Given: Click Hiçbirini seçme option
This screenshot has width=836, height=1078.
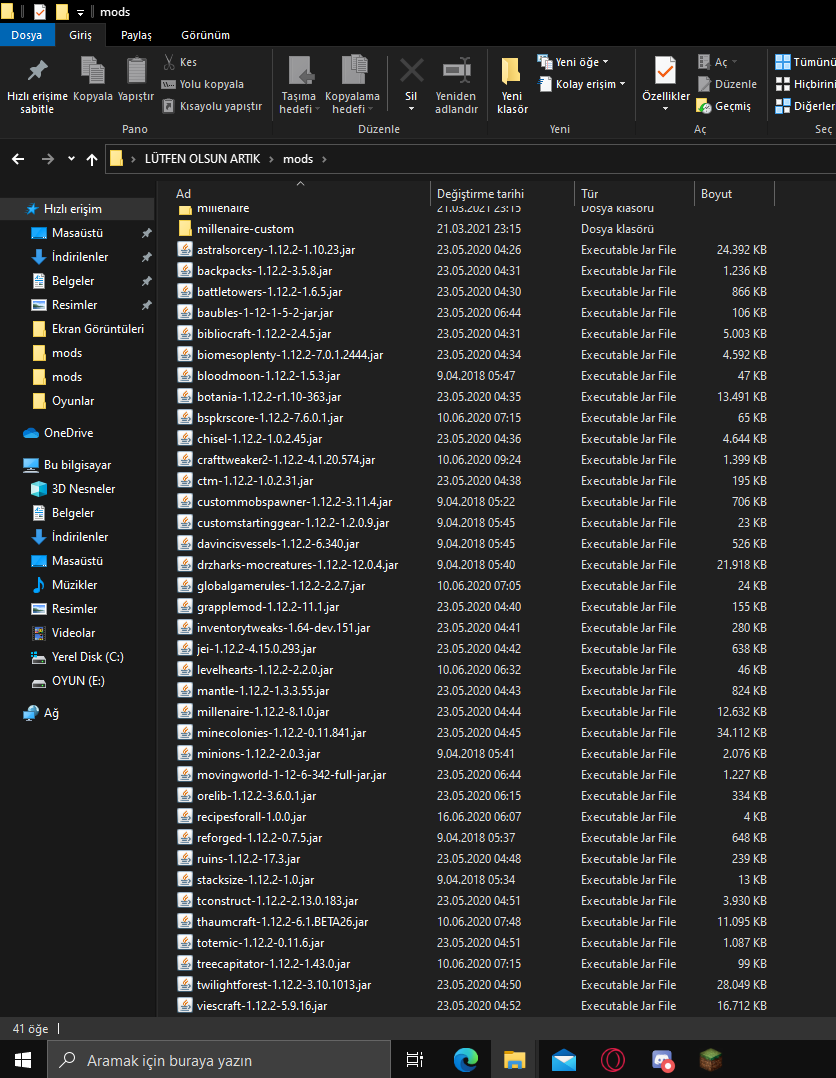Looking at the screenshot, I should (x=805, y=84).
